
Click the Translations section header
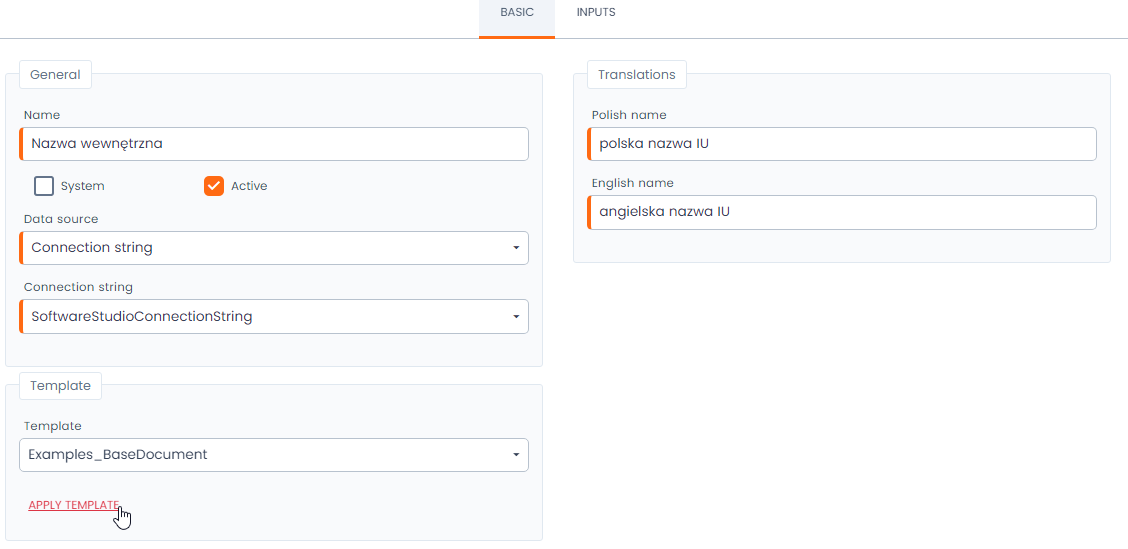point(636,75)
